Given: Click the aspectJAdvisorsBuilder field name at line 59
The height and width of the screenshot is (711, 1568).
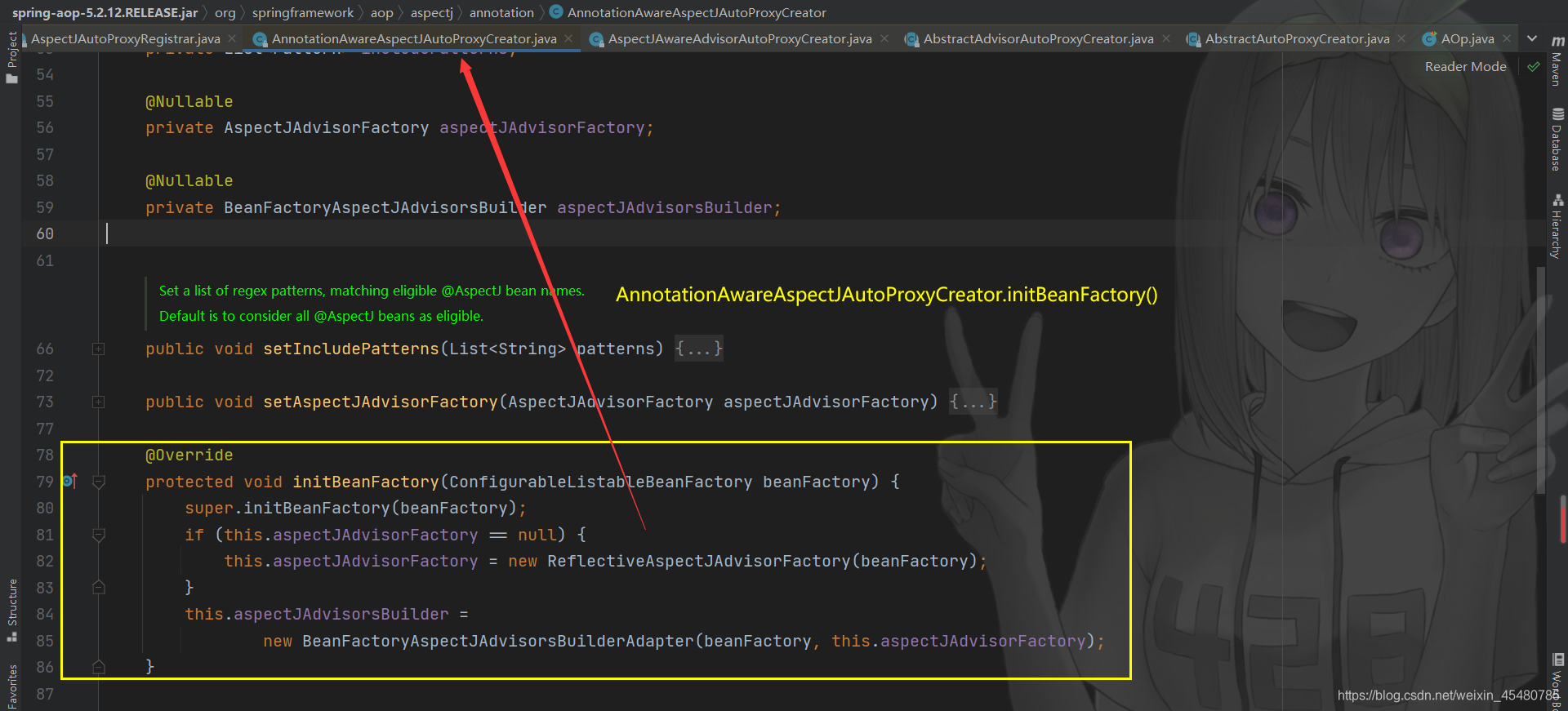Looking at the screenshot, I should pos(664,208).
